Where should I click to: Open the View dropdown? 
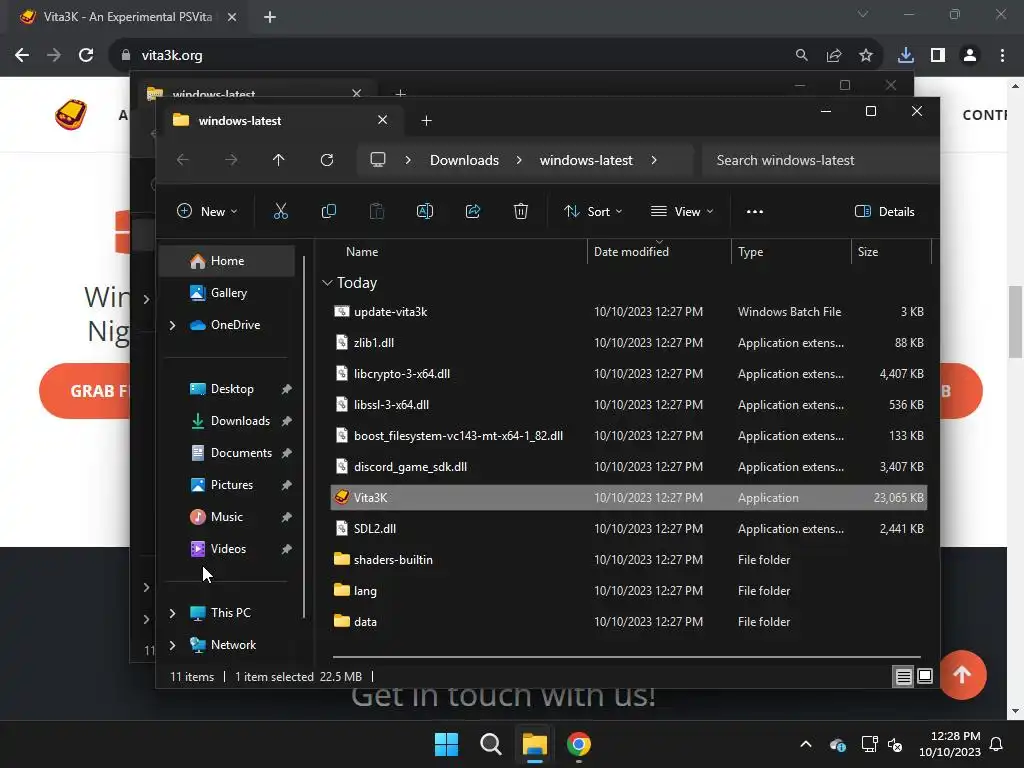pos(682,212)
